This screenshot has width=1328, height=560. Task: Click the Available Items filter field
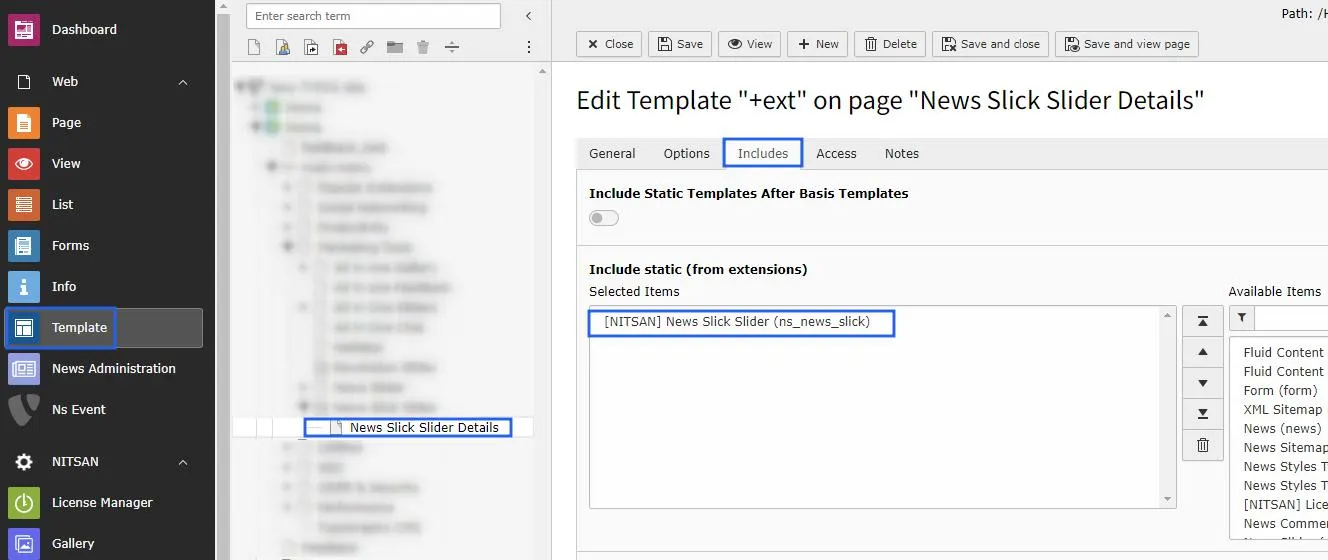point(1291,318)
